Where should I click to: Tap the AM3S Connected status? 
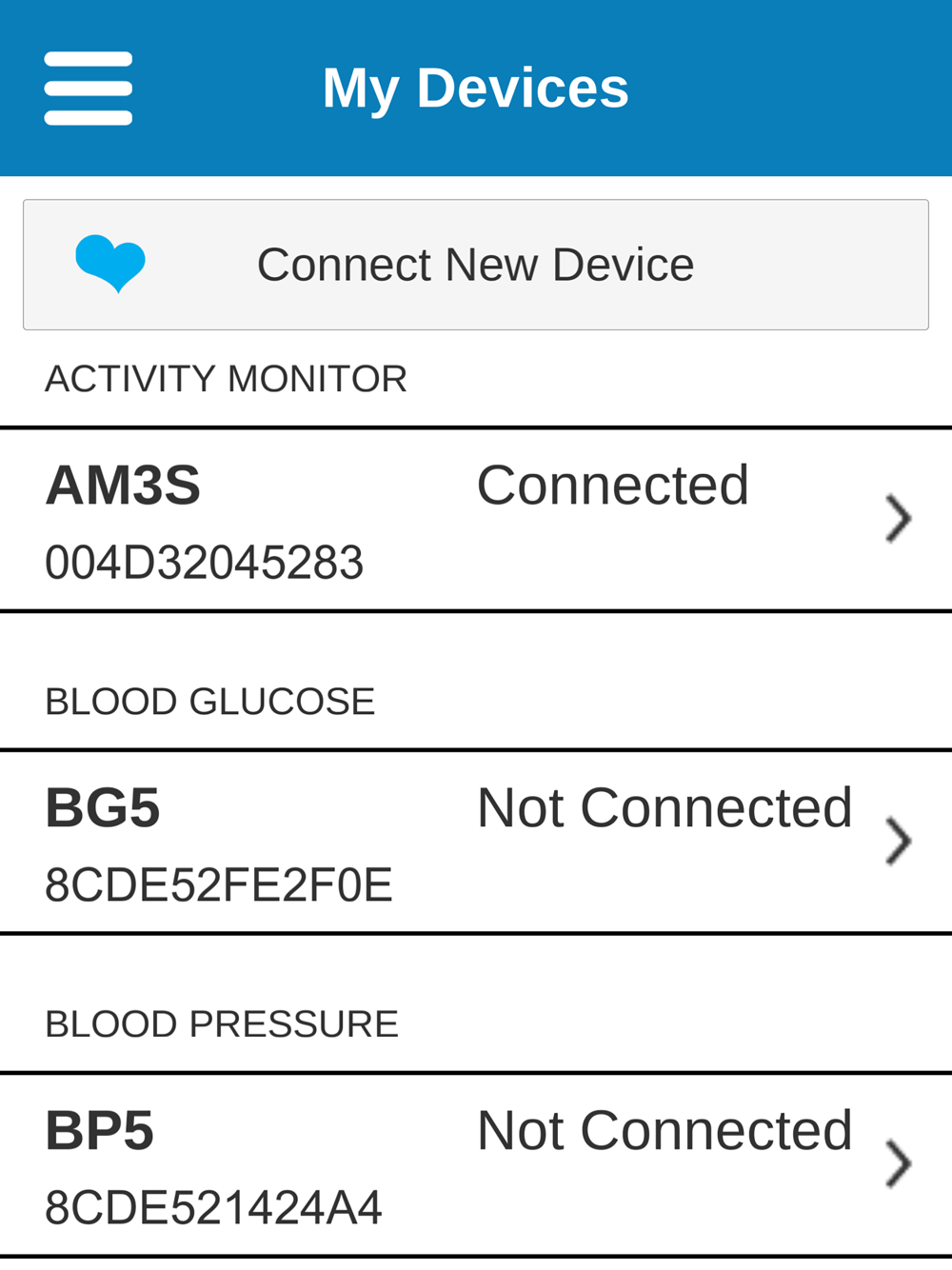(x=612, y=486)
